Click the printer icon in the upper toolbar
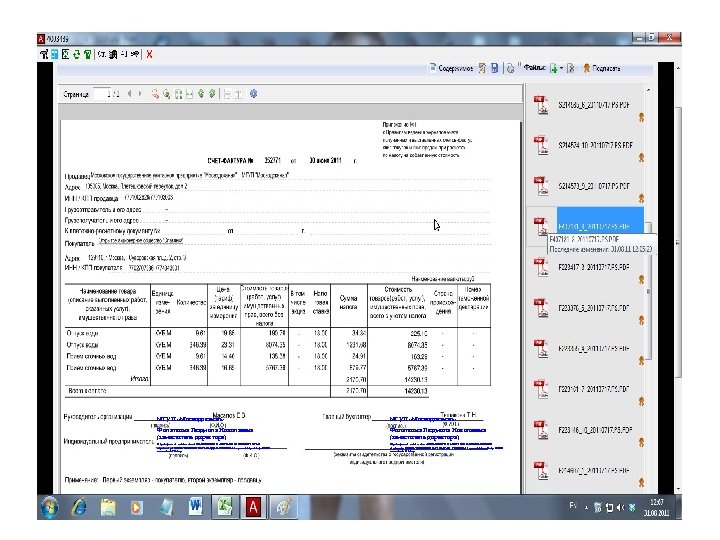Image resolution: width=720 pixels, height=540 pixels. pyautogui.click(x=510, y=69)
